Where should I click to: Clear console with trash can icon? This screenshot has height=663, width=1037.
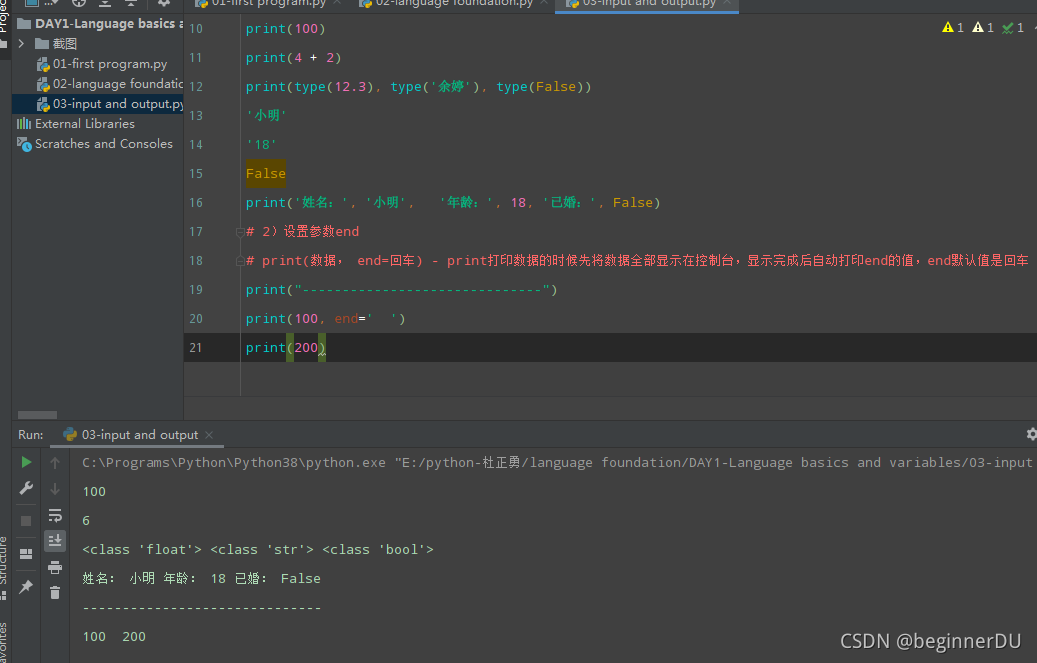pos(55,593)
